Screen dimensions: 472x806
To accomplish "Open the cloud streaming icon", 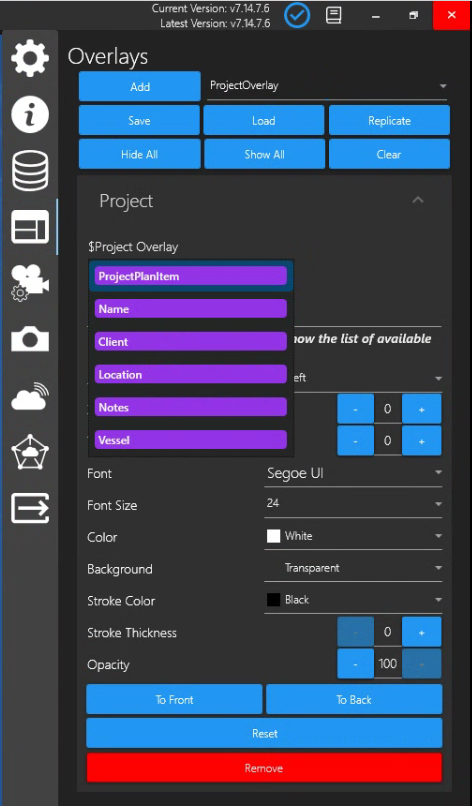I will coord(30,396).
